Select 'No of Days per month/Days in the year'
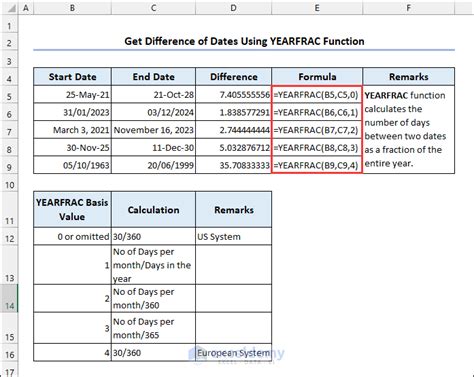This screenshot has width=474, height=377. [153, 265]
